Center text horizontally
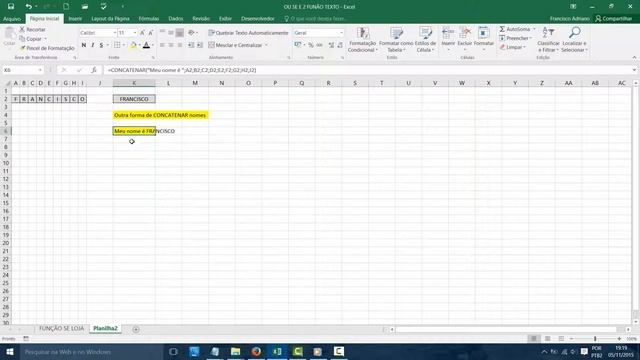This screenshot has height=360, width=640. point(171,45)
